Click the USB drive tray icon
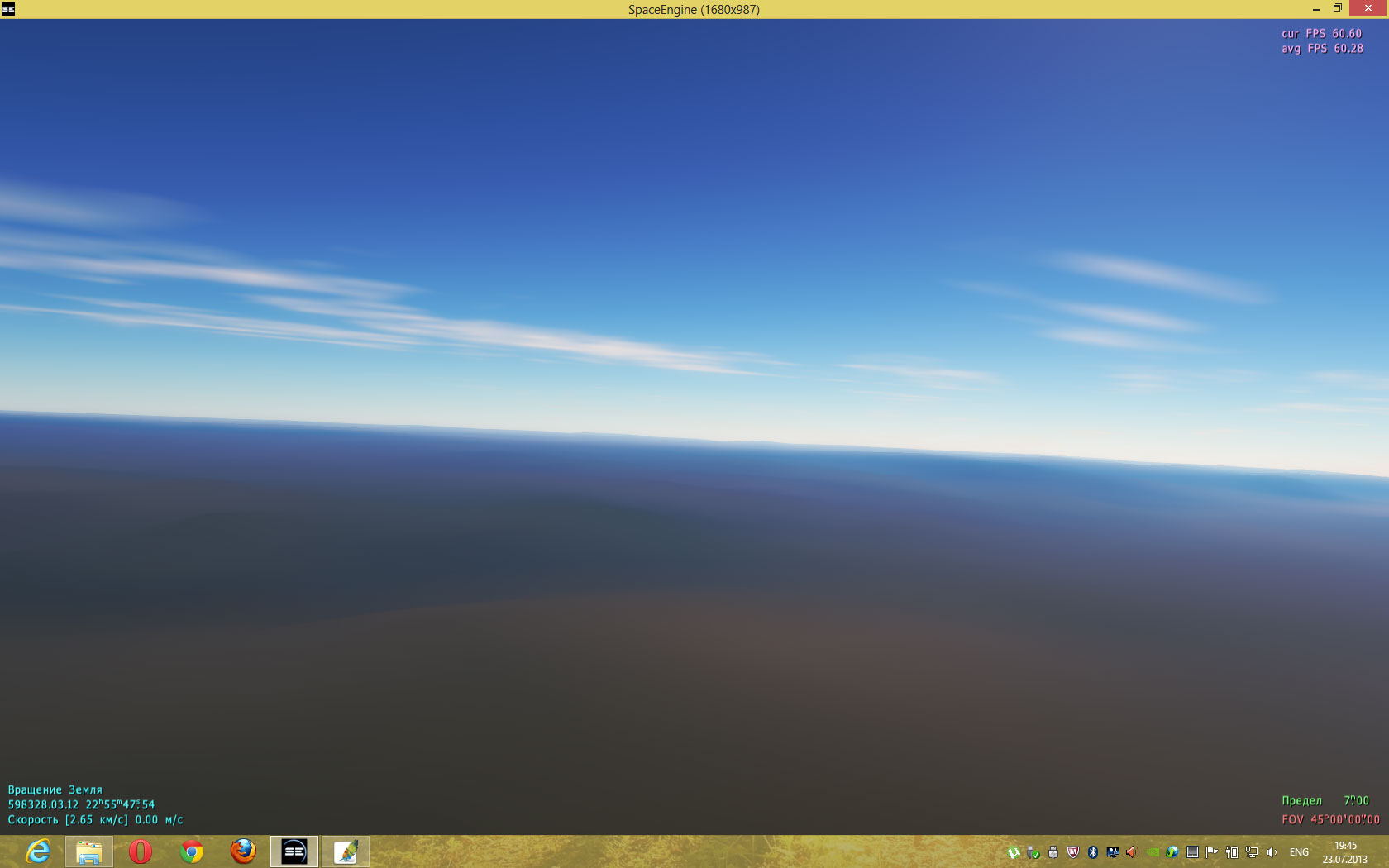 (x=1053, y=852)
